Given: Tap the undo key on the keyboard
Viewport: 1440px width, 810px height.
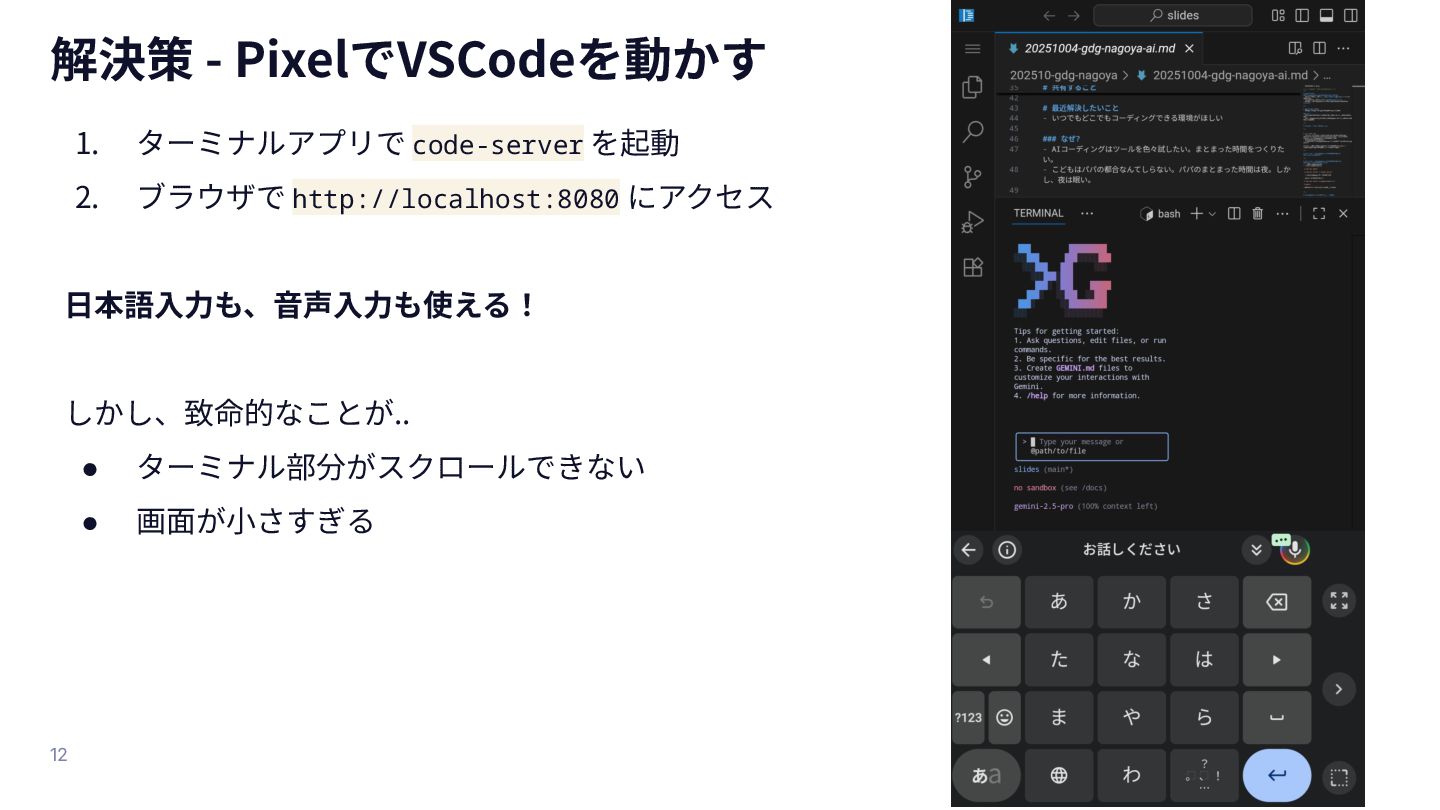Looking at the screenshot, I should [987, 602].
